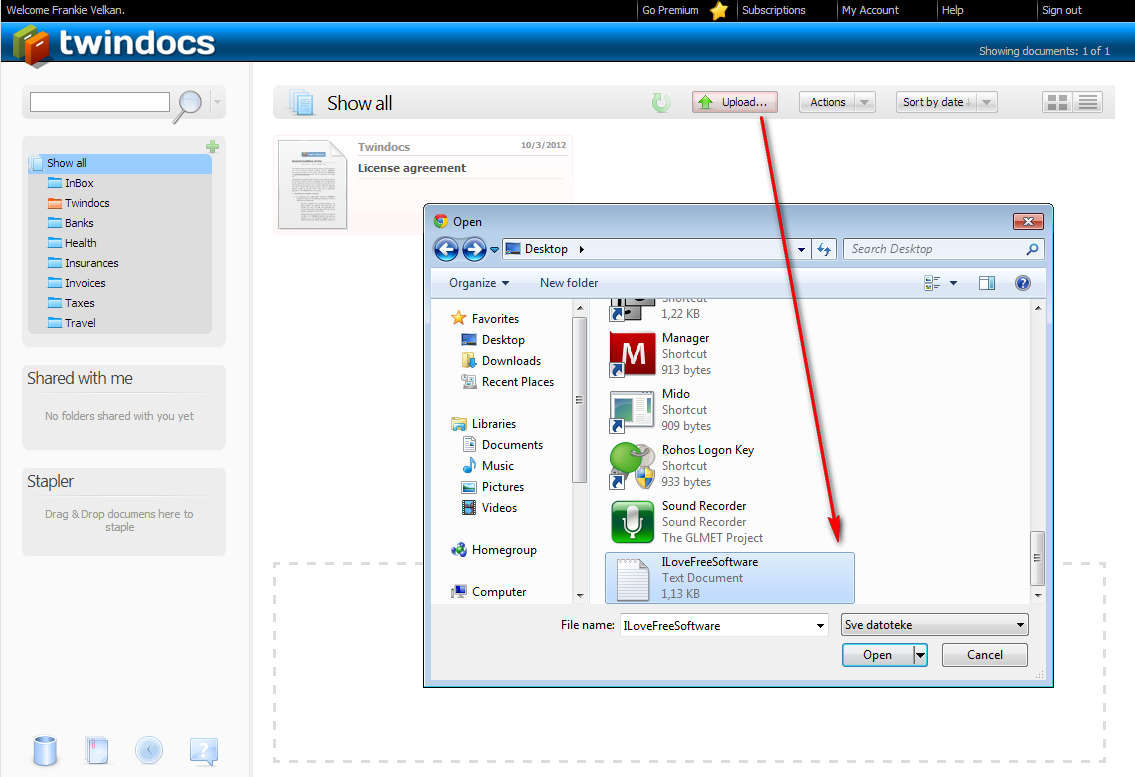Select the Show all folder
The height and width of the screenshot is (777, 1135).
(x=120, y=164)
